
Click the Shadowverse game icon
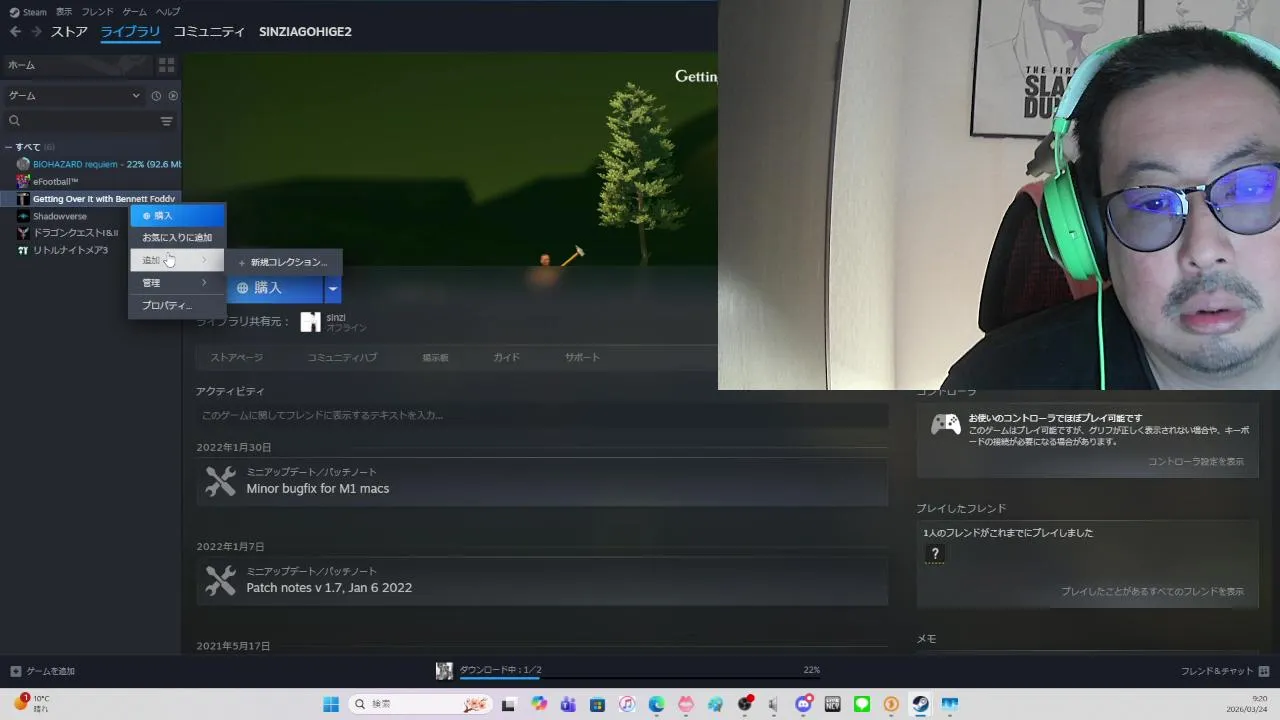[23, 216]
